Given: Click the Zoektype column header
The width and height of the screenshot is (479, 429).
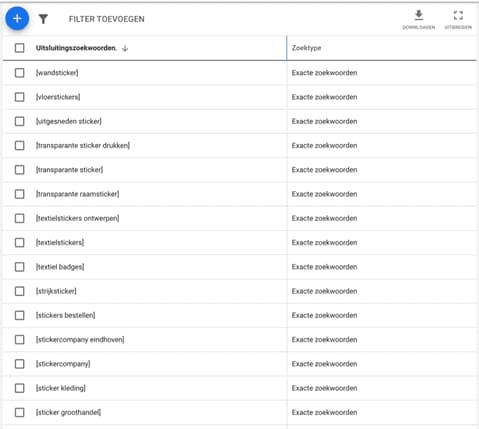Looking at the screenshot, I should tap(306, 48).
